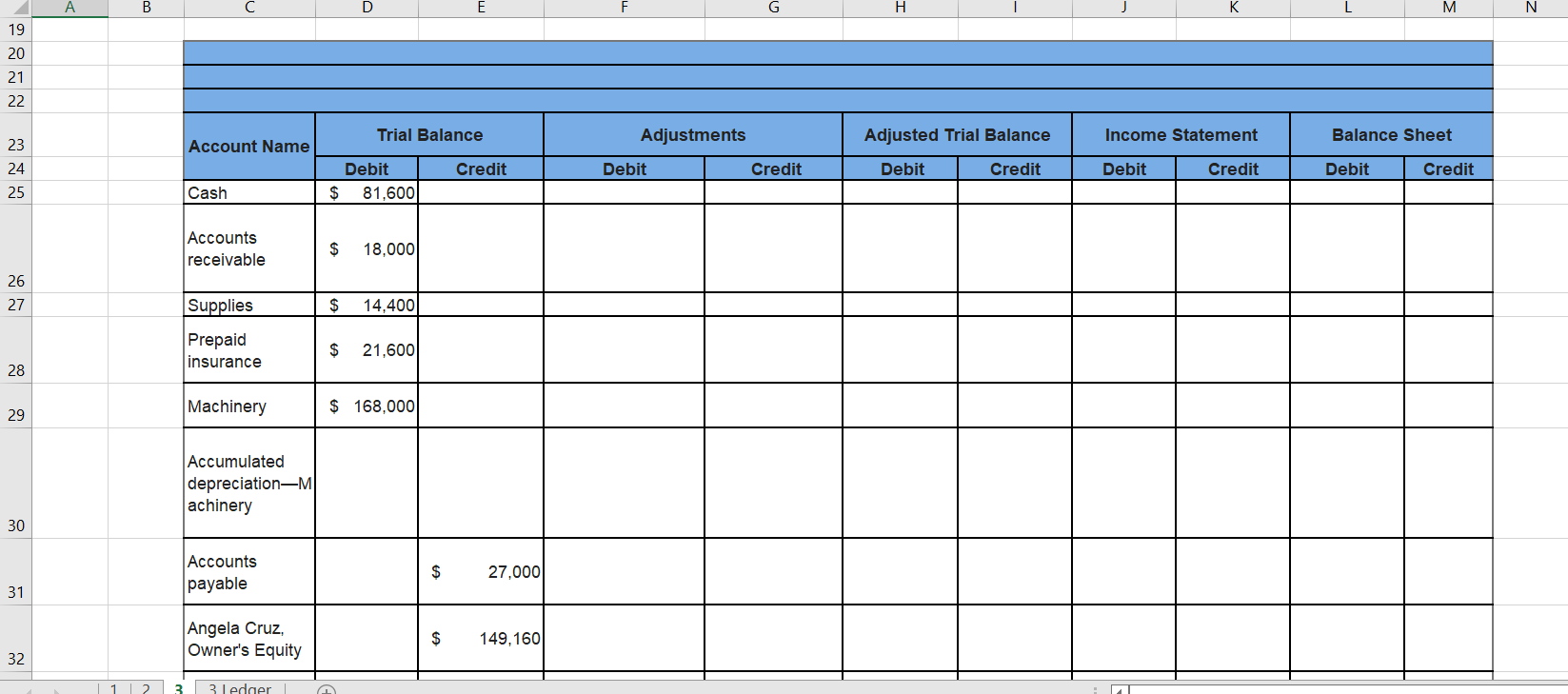Select column G header
1568x694 pixels.
[774, 8]
